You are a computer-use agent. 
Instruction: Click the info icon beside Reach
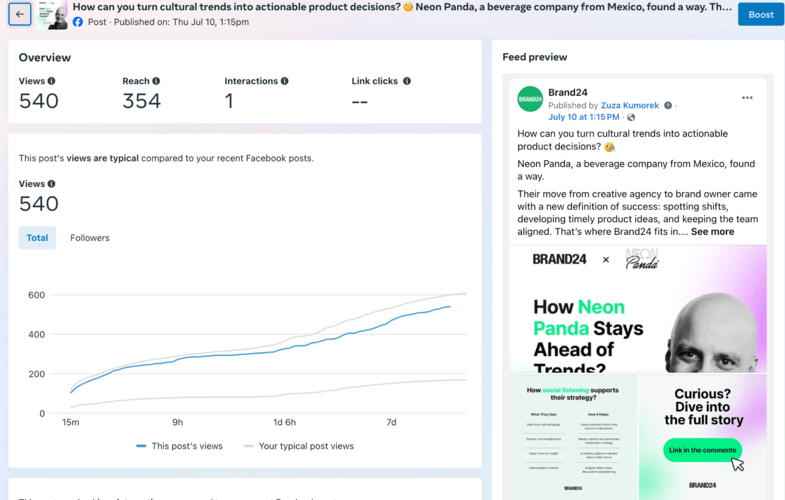tap(156, 81)
